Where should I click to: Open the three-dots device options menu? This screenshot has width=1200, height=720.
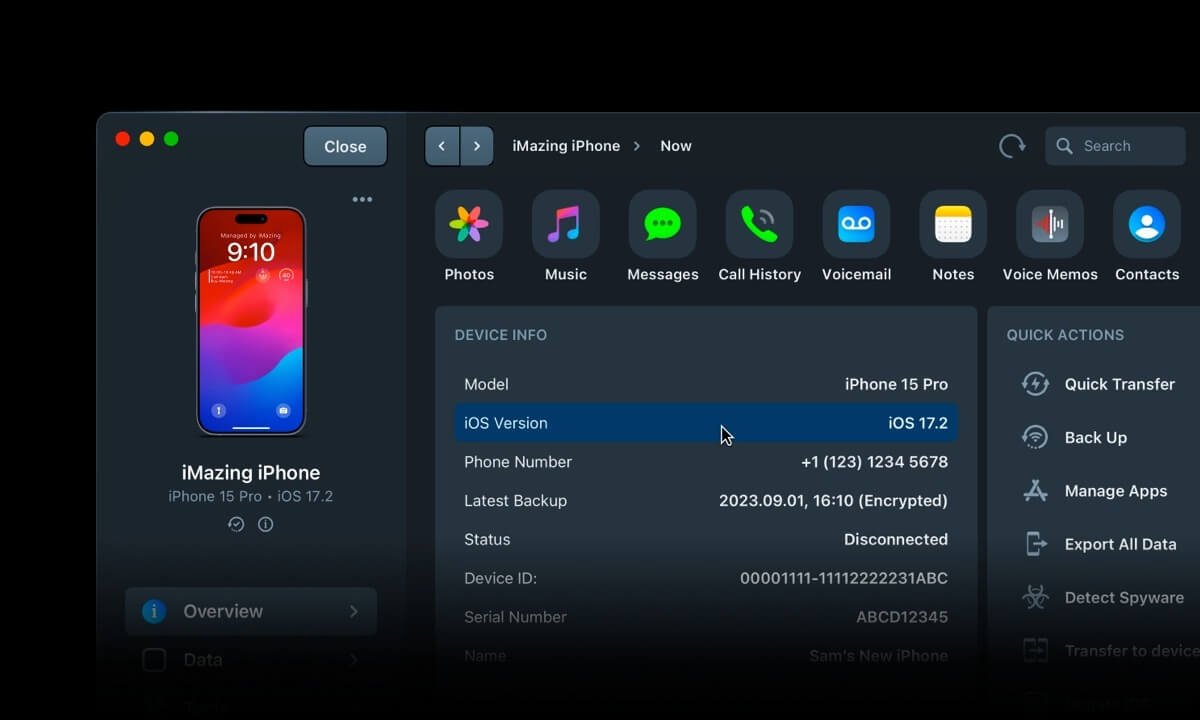pos(362,199)
